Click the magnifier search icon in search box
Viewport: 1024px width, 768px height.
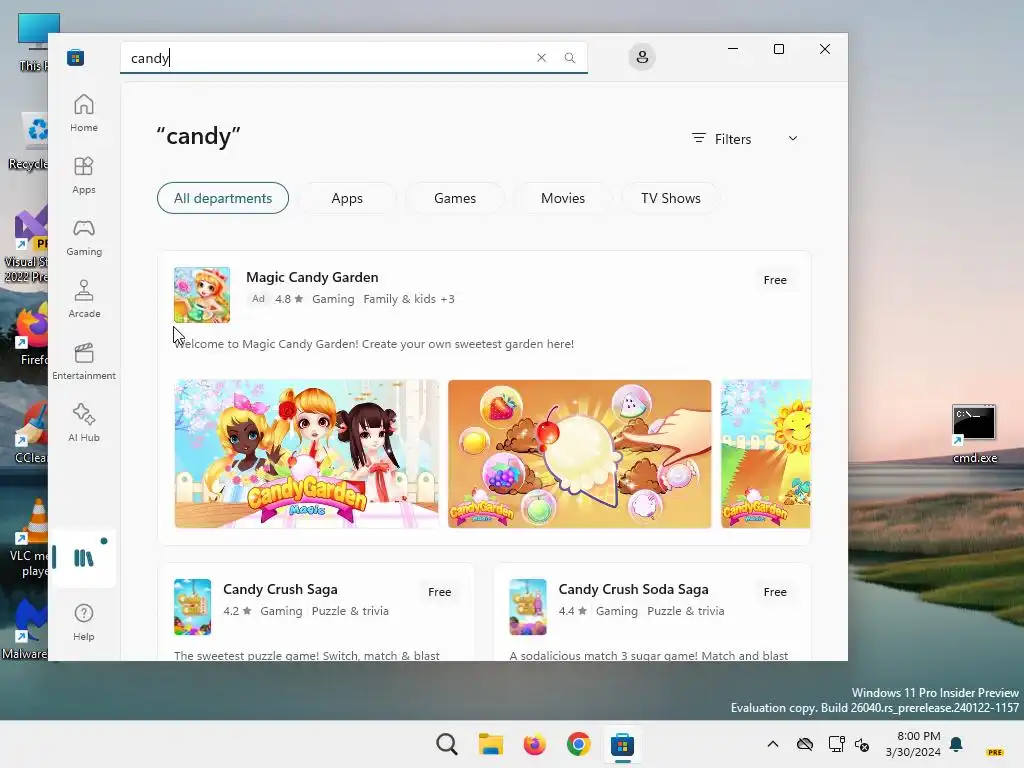tap(570, 57)
